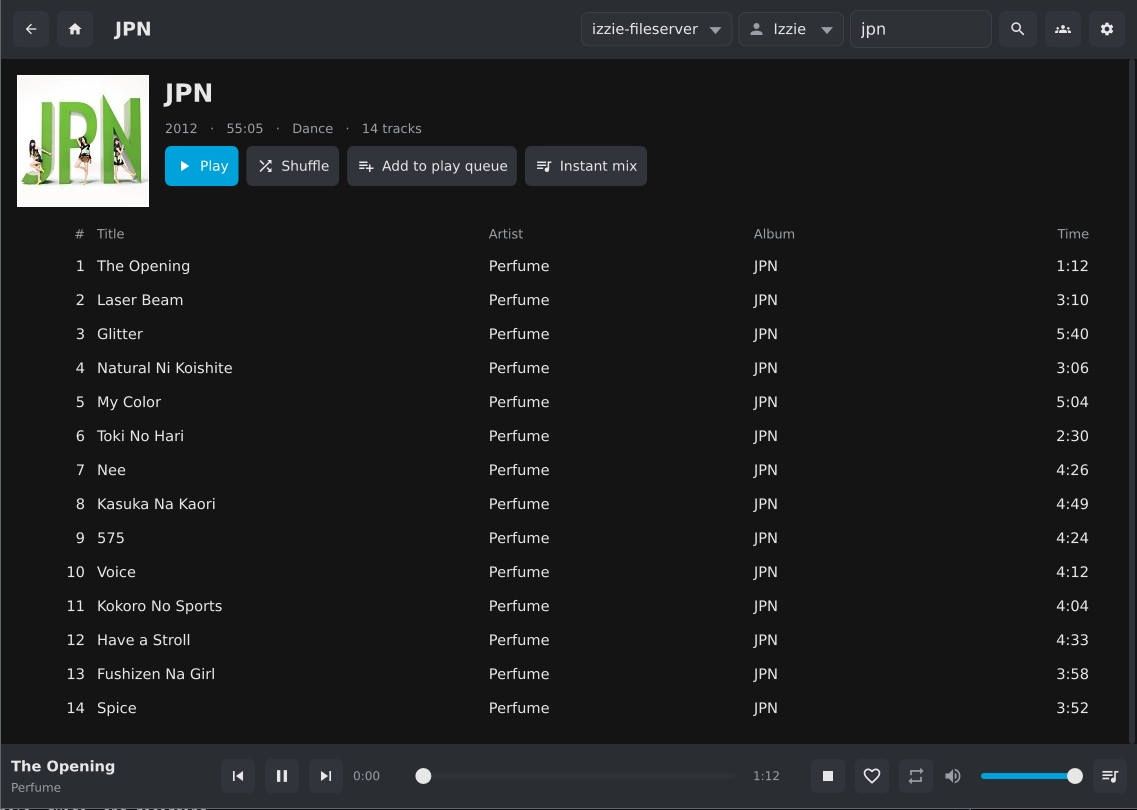The image size is (1137, 810).
Task: Click the JPN album cover art
Action: tap(83, 141)
